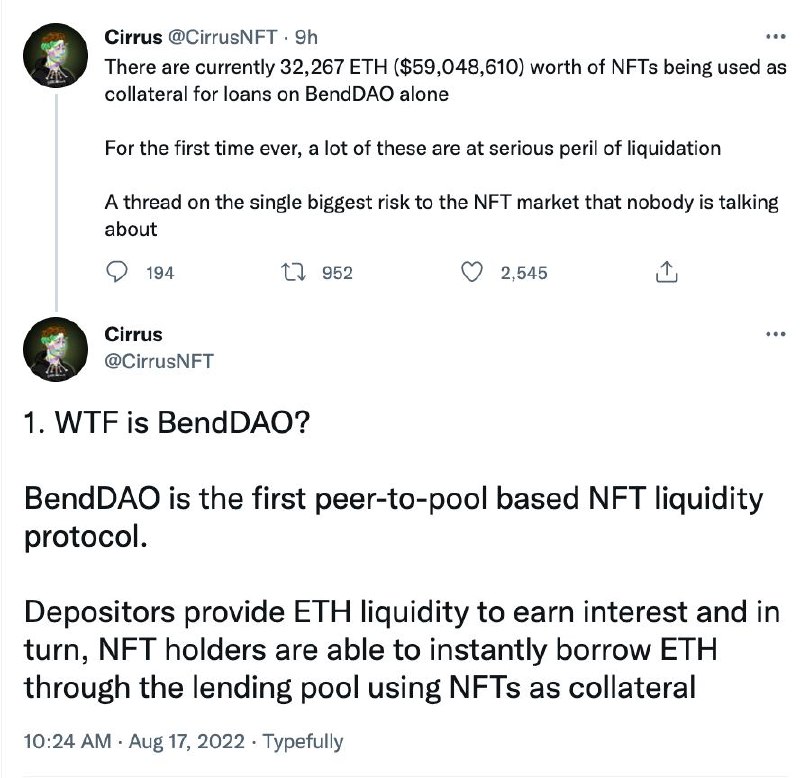This screenshot has width=800, height=778.
Task: Click the '1. WTF is BendDAO?' tweet text
Action: tap(166, 422)
